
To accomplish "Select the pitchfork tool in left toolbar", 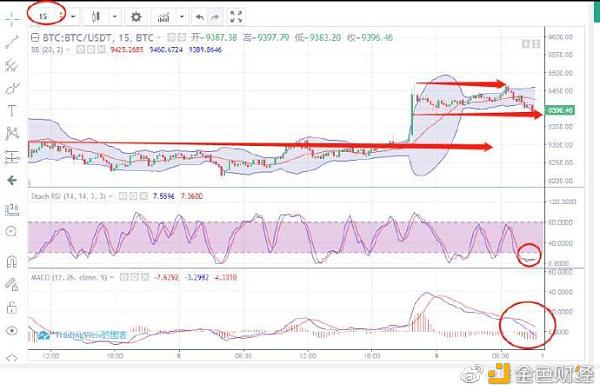I will pos(12,65).
